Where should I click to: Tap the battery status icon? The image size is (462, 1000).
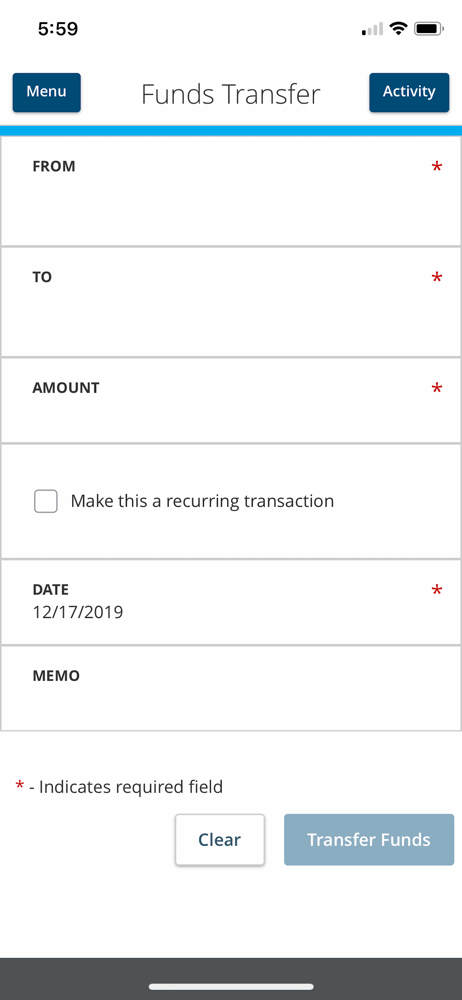tap(429, 29)
